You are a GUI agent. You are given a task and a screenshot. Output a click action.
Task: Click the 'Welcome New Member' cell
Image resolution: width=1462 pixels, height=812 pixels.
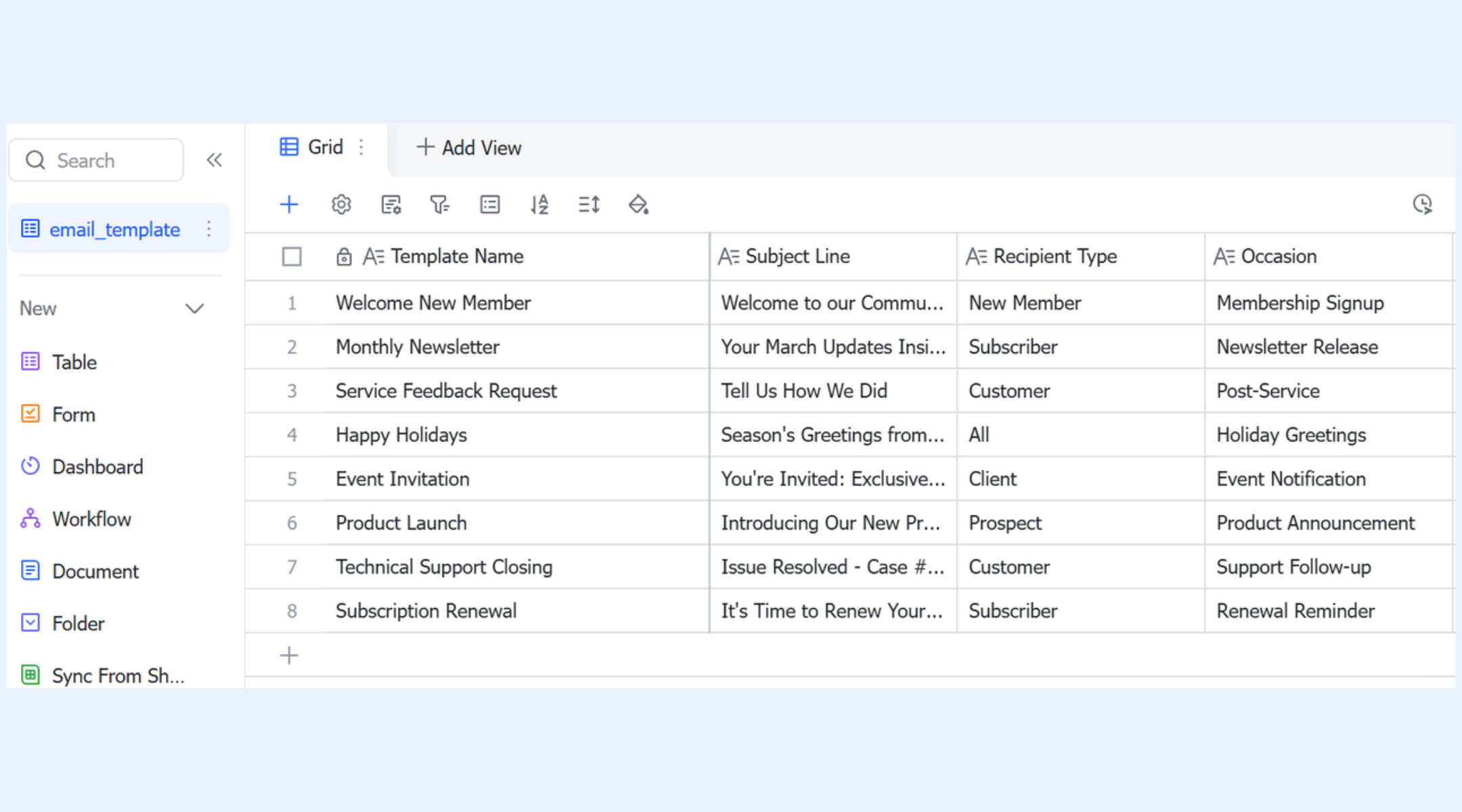pyautogui.click(x=517, y=302)
